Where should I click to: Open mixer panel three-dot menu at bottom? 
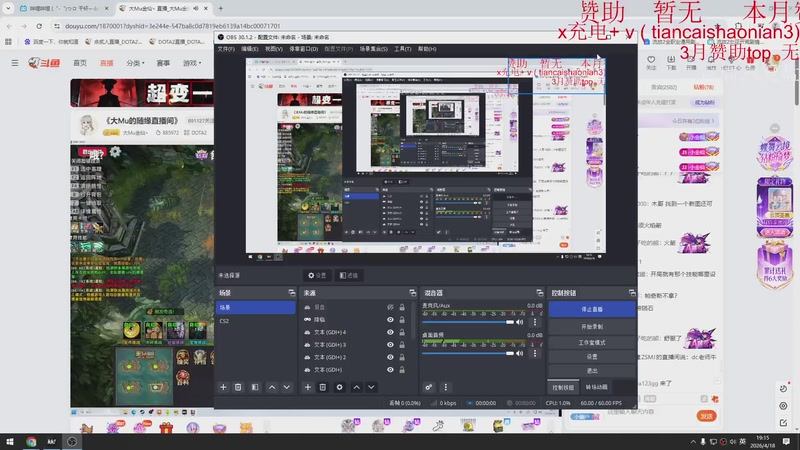coord(445,387)
